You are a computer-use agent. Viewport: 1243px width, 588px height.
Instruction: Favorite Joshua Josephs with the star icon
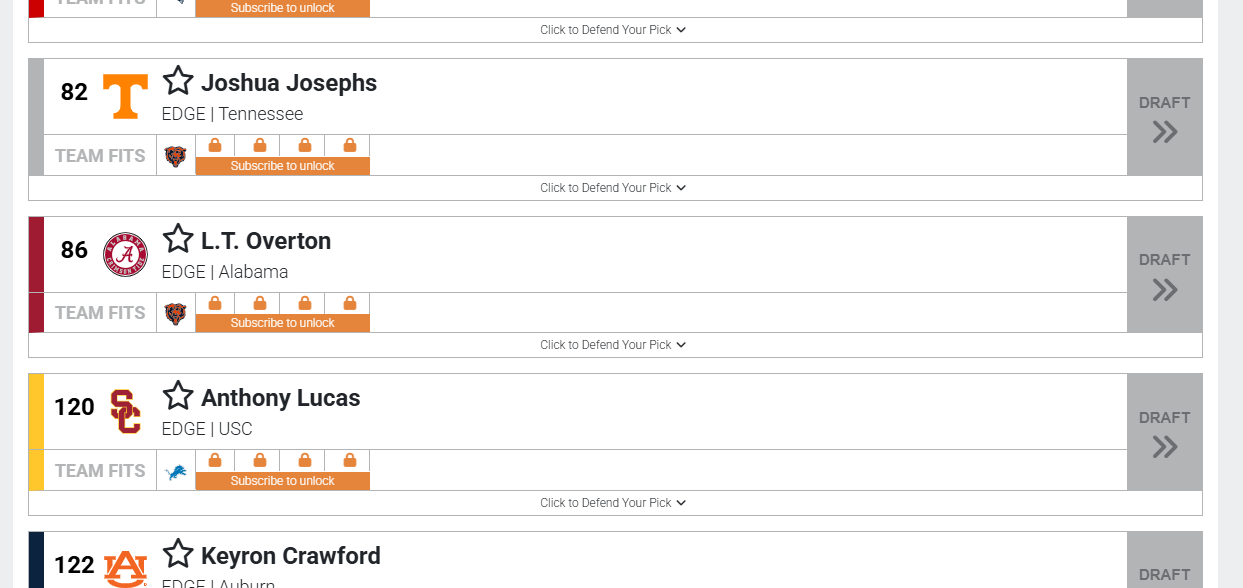pyautogui.click(x=178, y=81)
